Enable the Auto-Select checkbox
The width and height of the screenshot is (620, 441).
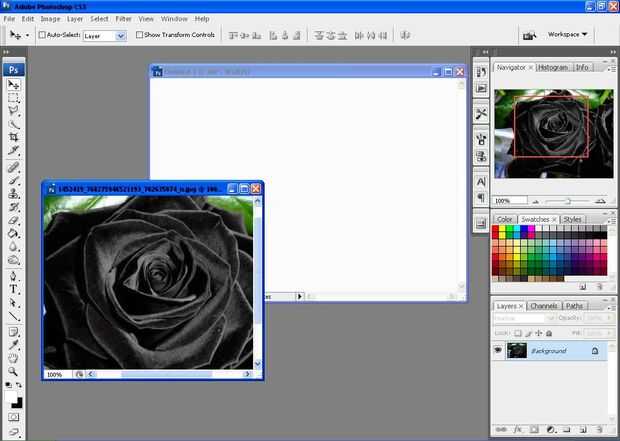[42, 35]
